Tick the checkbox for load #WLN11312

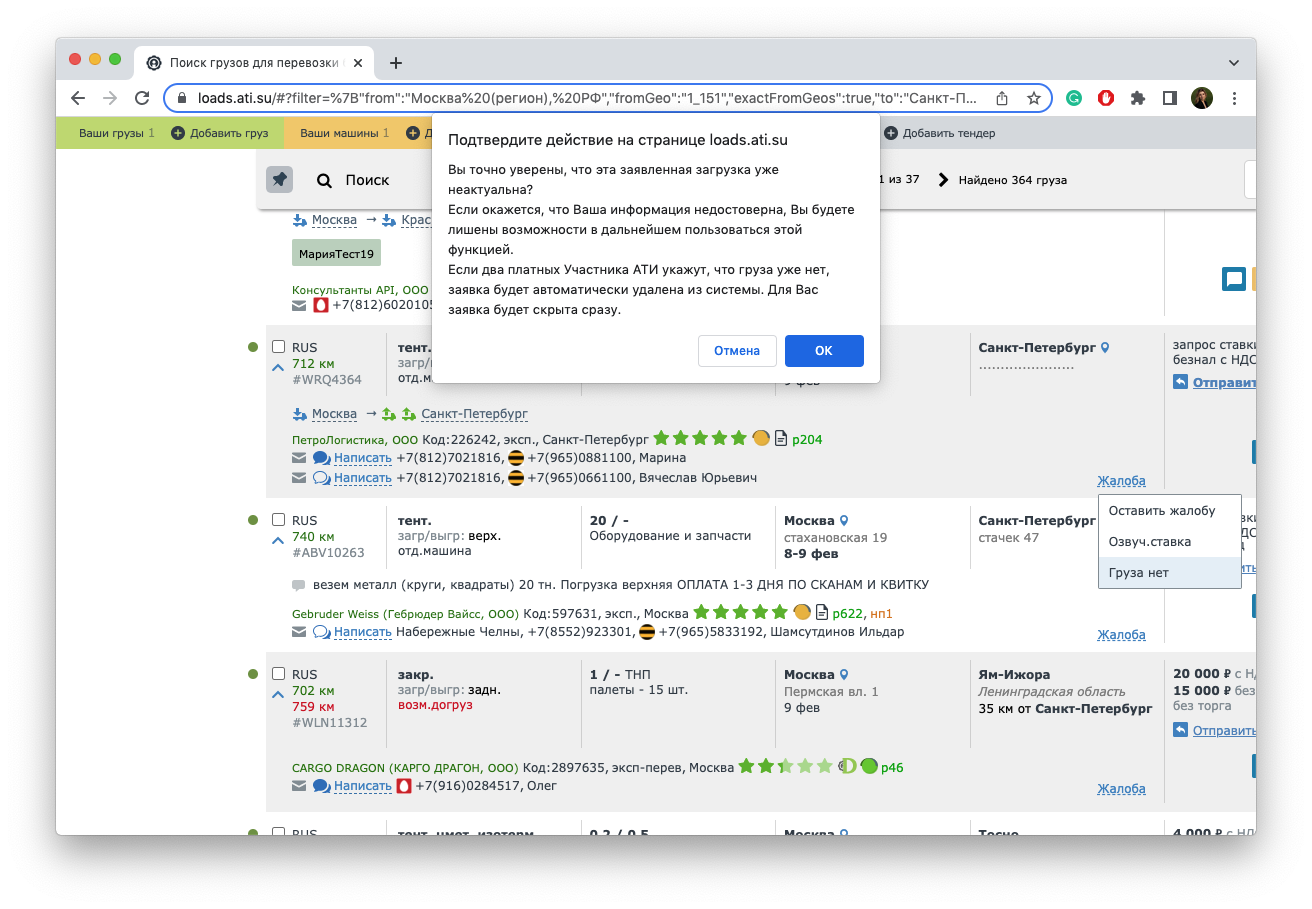tap(279, 674)
